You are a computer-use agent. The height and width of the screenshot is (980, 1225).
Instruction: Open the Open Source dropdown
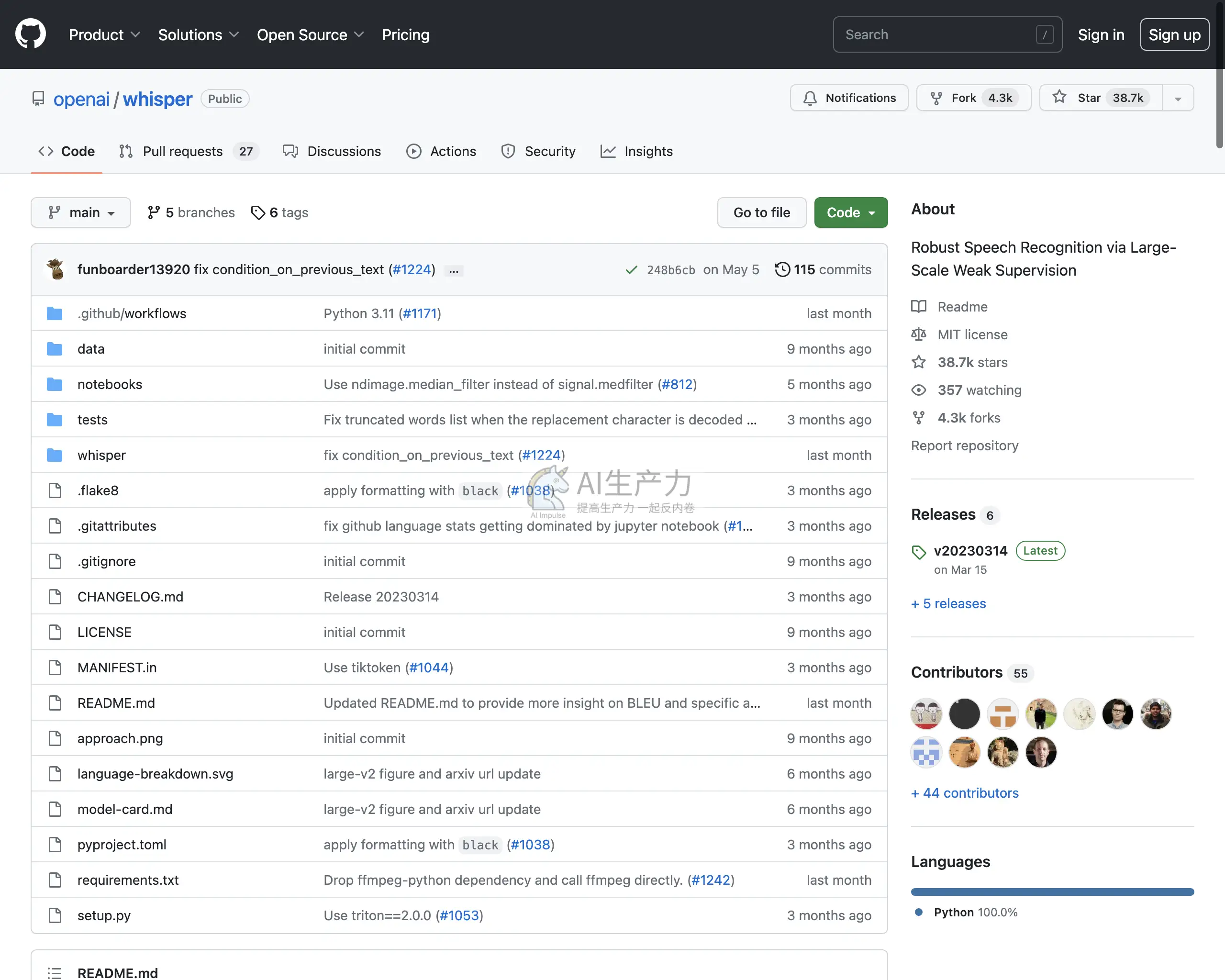pos(310,34)
